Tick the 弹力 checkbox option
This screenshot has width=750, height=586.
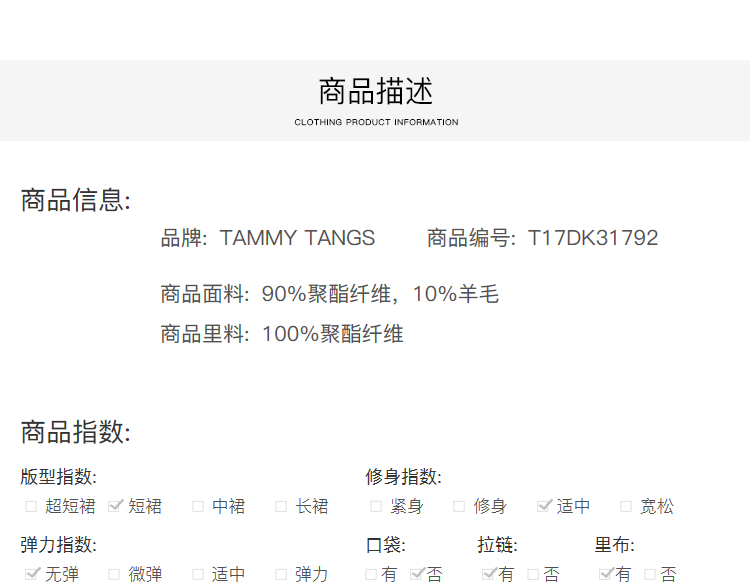tap(282, 574)
